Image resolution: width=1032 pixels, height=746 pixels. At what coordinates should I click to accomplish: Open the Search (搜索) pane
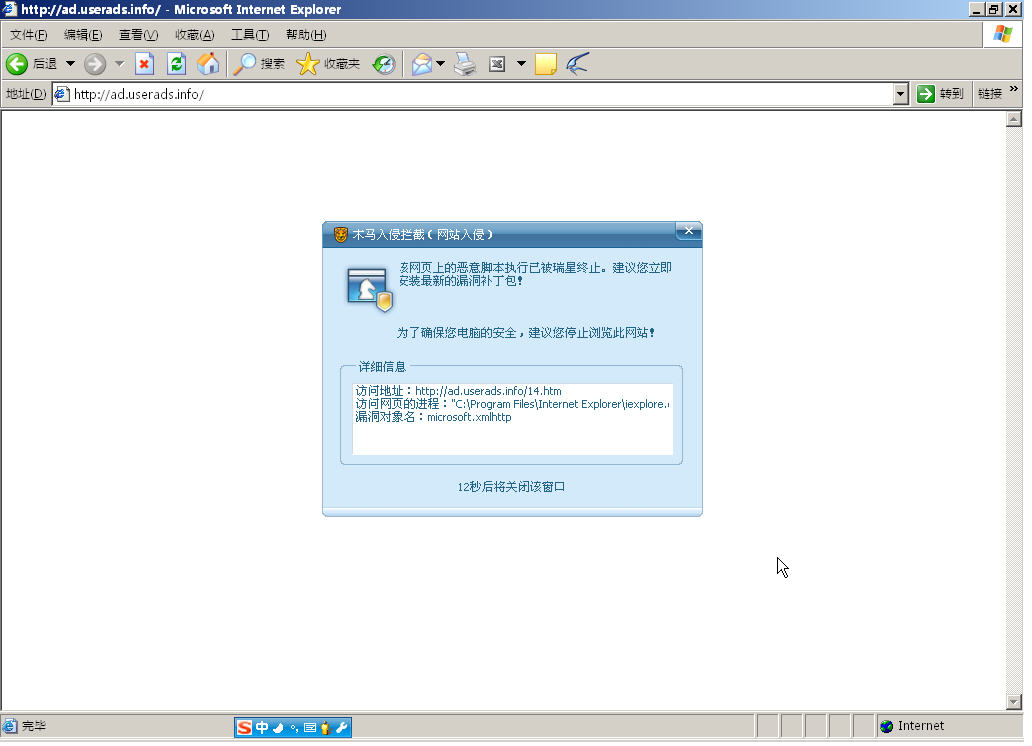click(x=259, y=64)
